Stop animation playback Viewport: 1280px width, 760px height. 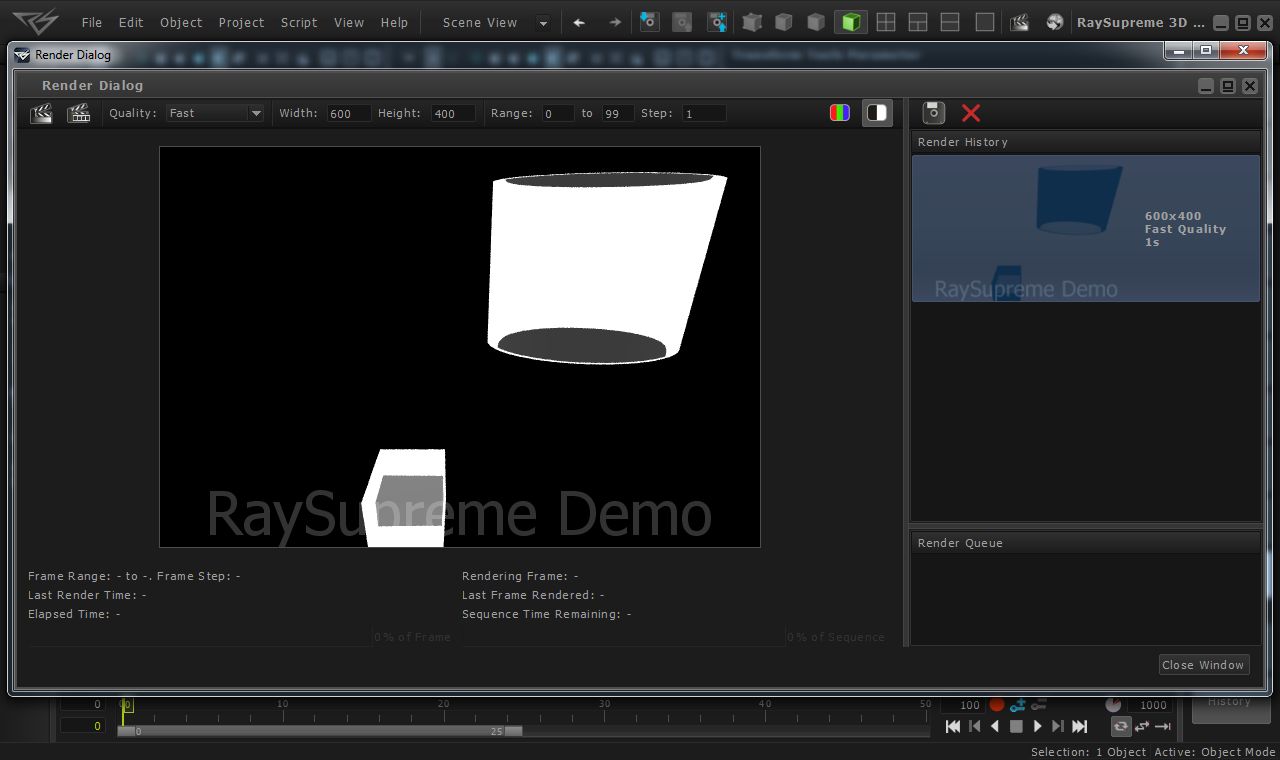tap(1016, 727)
